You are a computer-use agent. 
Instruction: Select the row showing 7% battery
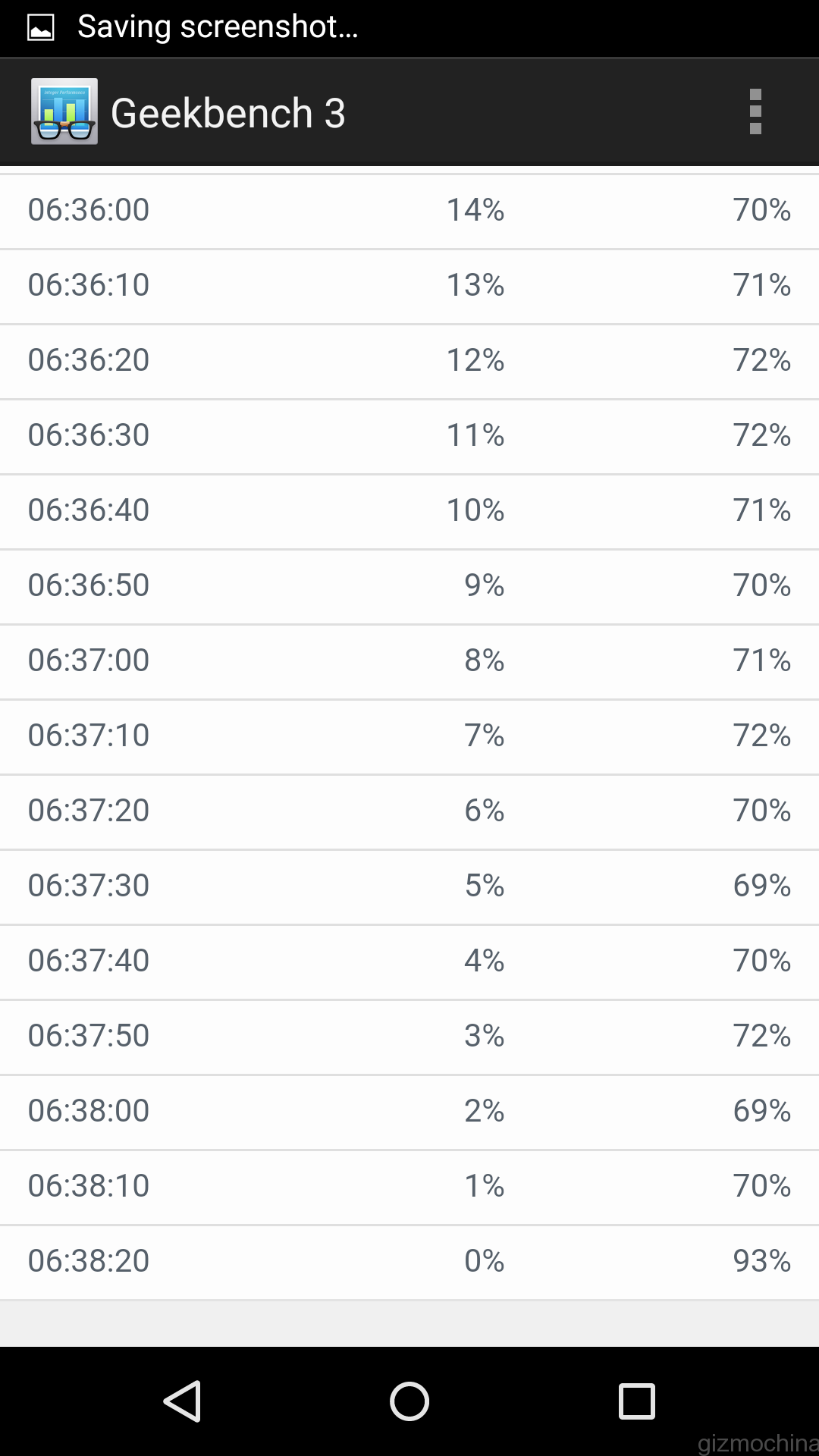pyautogui.click(x=409, y=736)
